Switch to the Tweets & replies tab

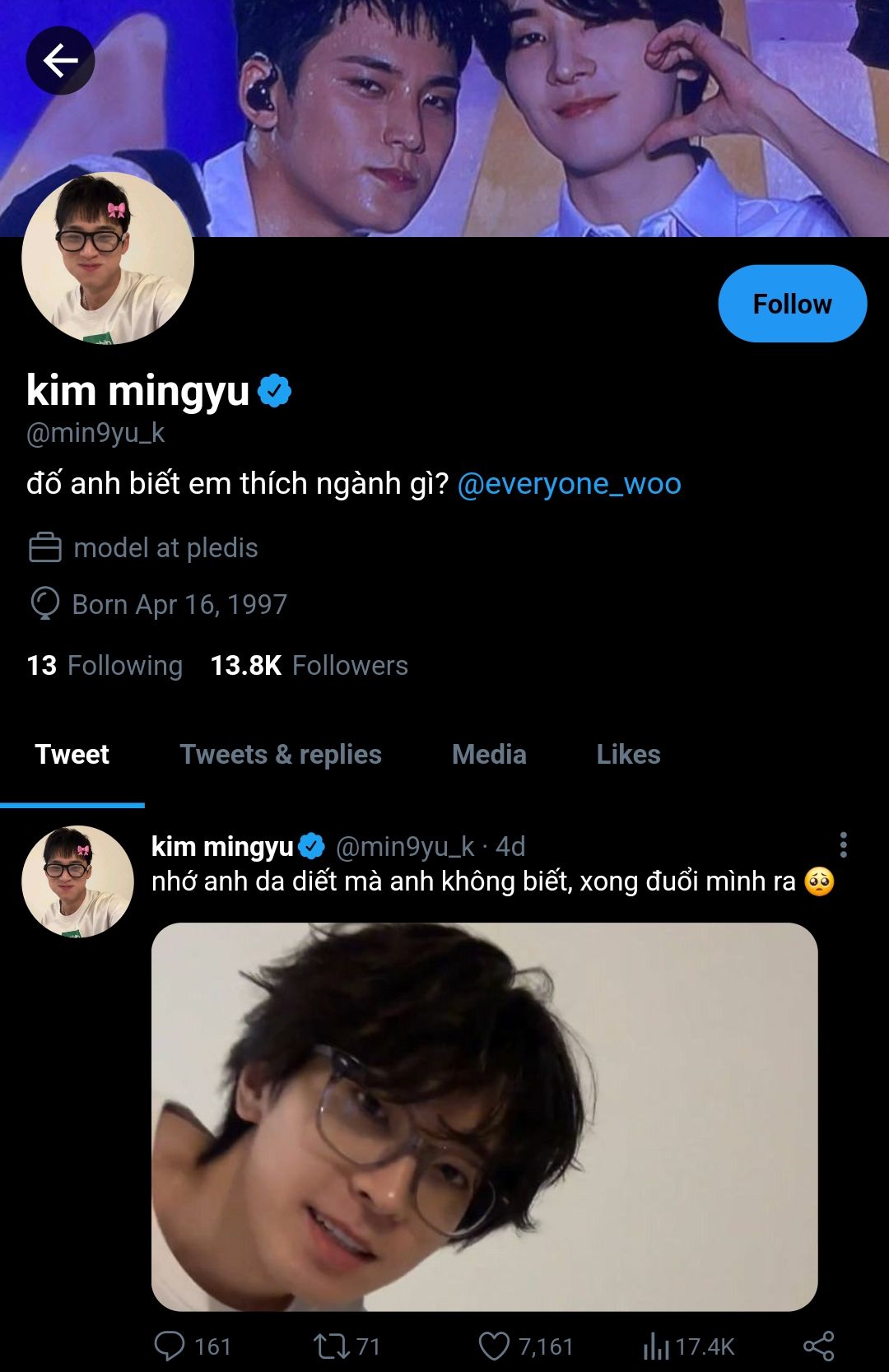[281, 754]
